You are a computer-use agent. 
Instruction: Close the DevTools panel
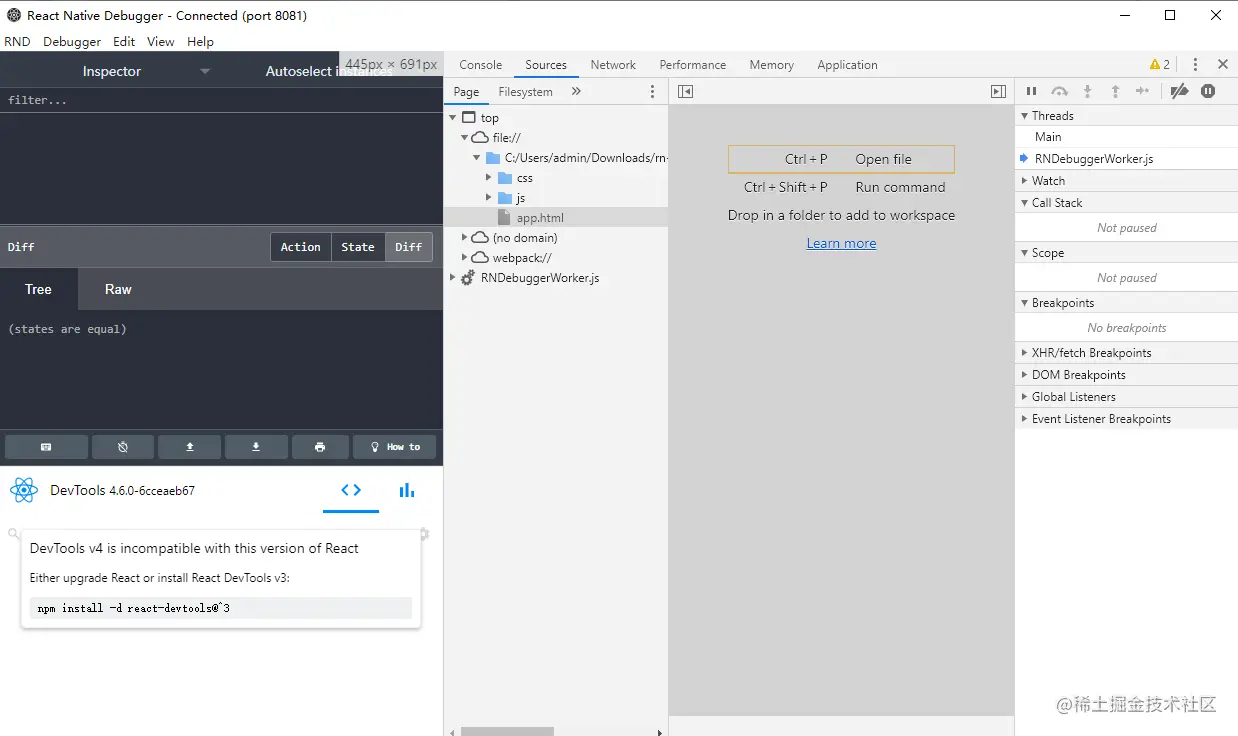tap(1222, 64)
